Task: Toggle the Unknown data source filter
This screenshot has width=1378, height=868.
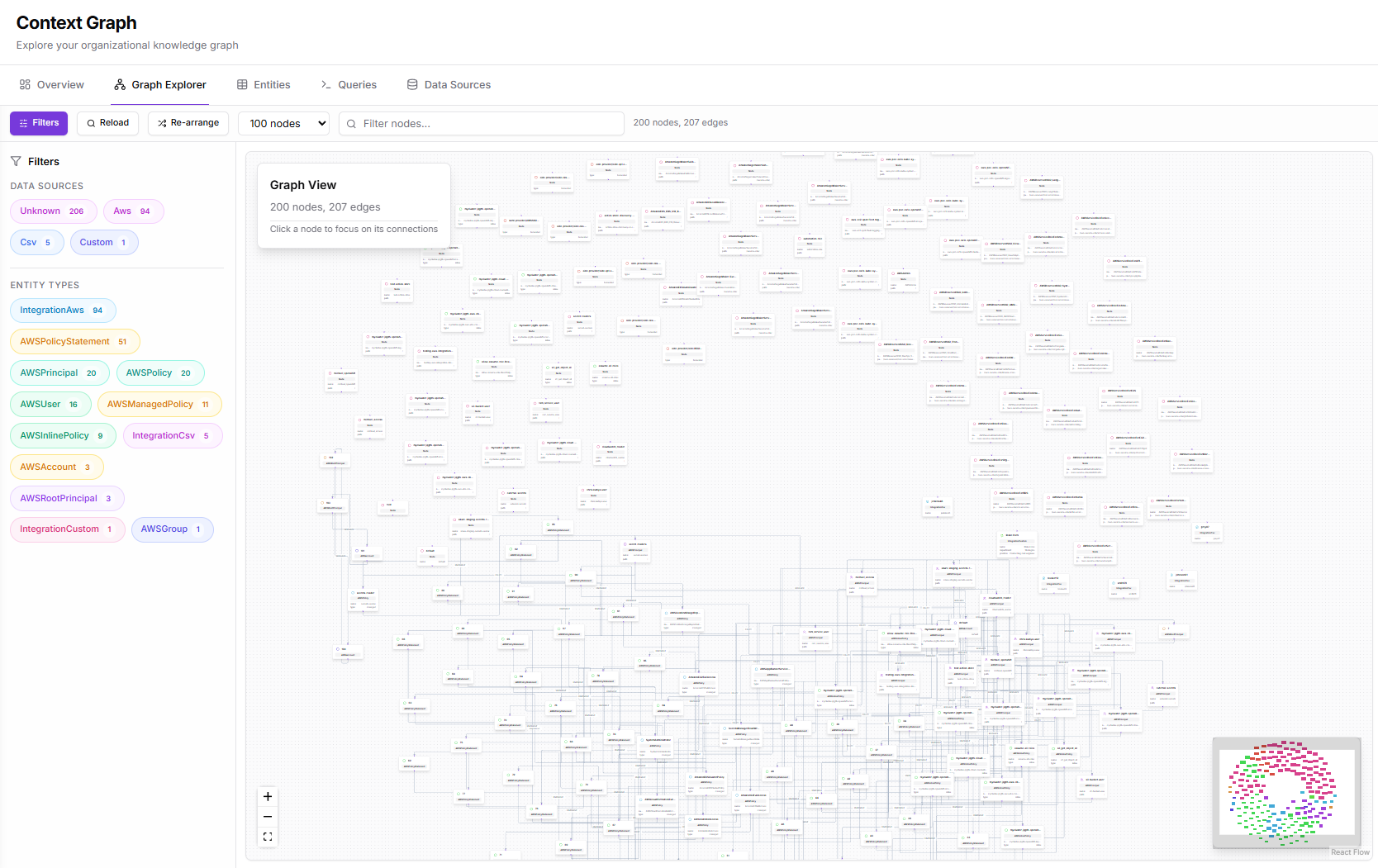Action: pos(54,211)
